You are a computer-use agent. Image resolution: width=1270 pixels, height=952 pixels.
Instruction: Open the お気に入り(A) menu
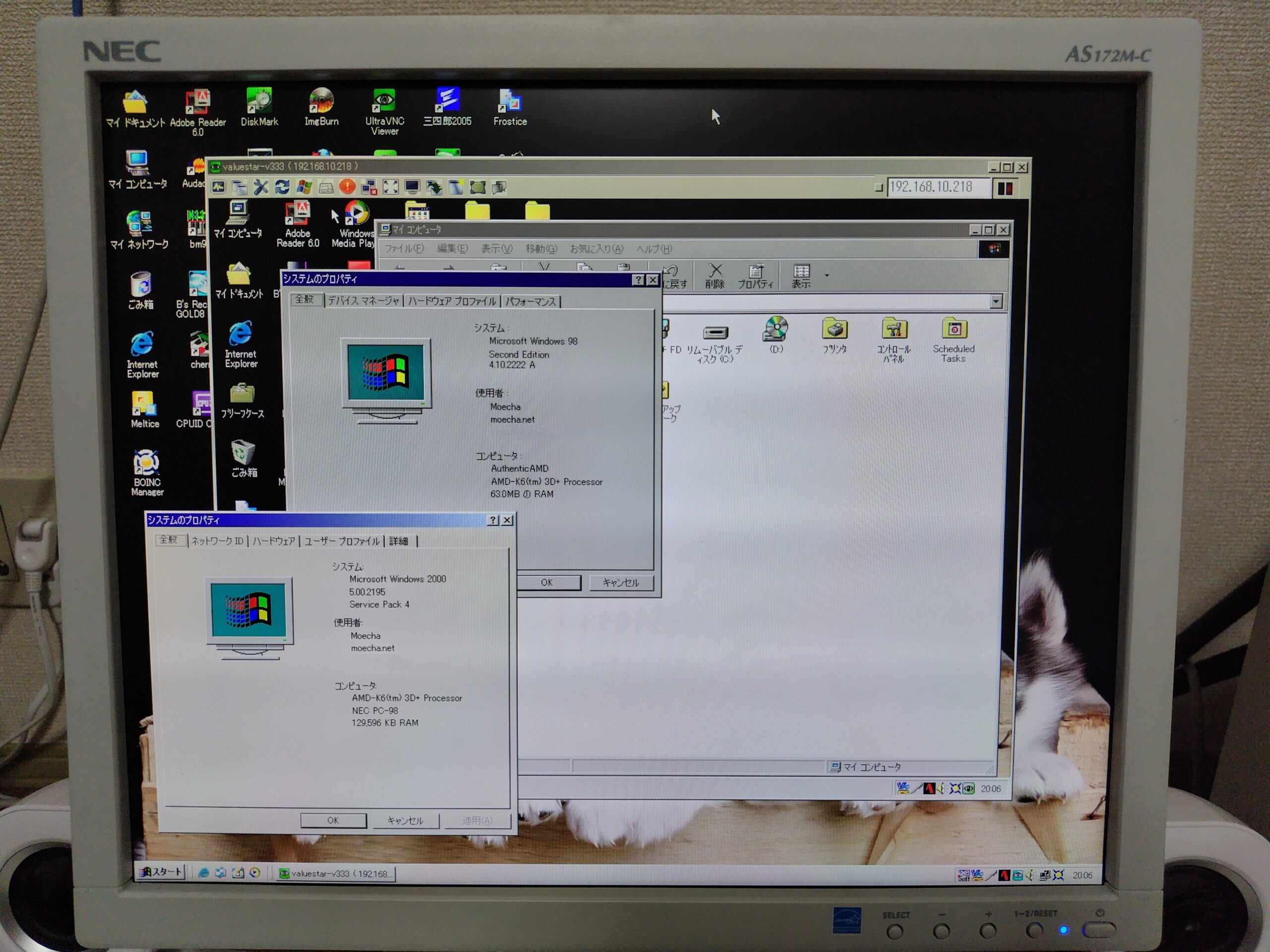pos(596,249)
